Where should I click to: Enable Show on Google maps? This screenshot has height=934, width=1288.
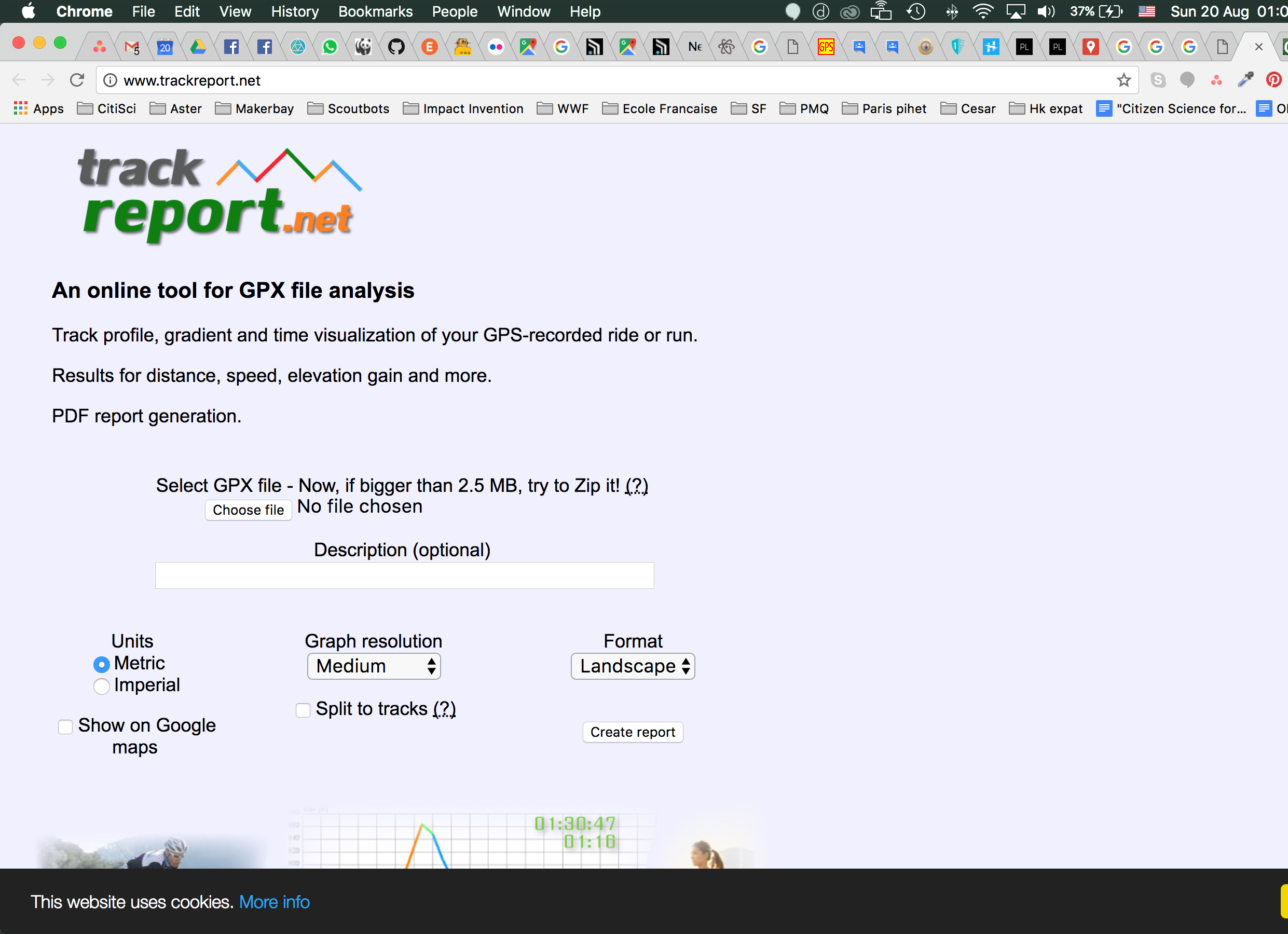pyautogui.click(x=65, y=726)
